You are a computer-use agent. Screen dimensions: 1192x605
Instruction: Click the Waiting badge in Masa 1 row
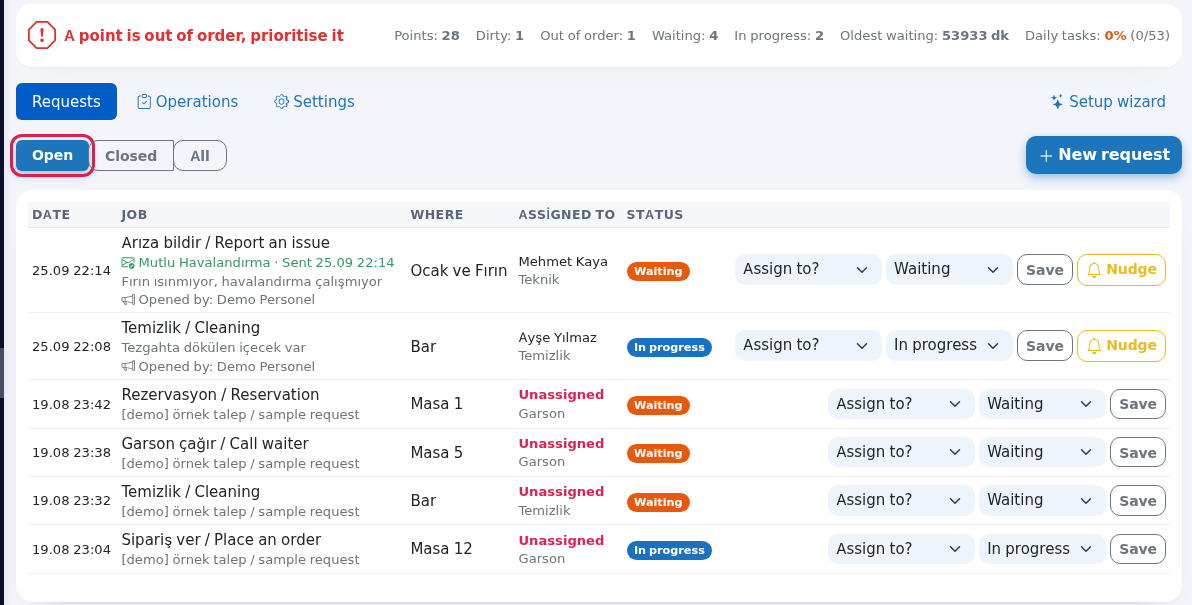pyautogui.click(x=658, y=405)
